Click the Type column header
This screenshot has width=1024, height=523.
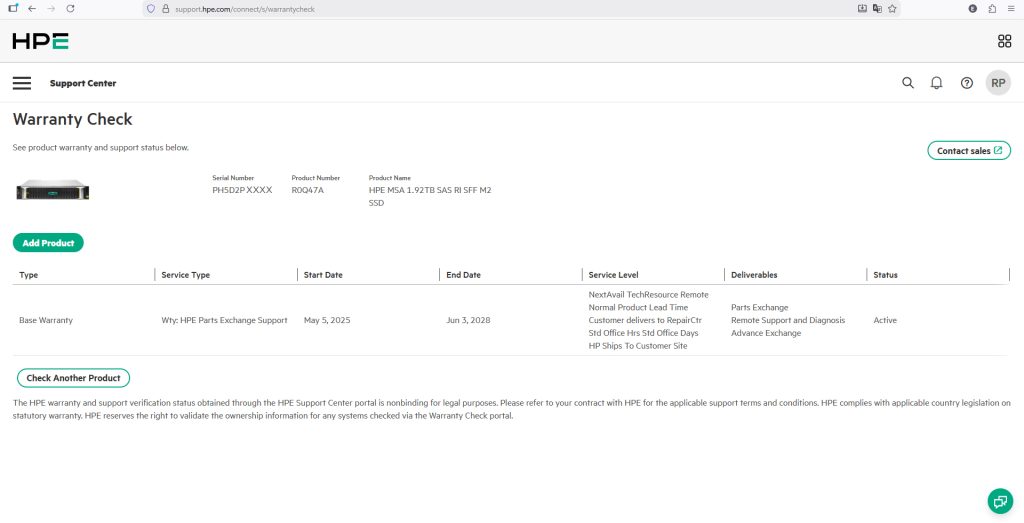(29, 275)
